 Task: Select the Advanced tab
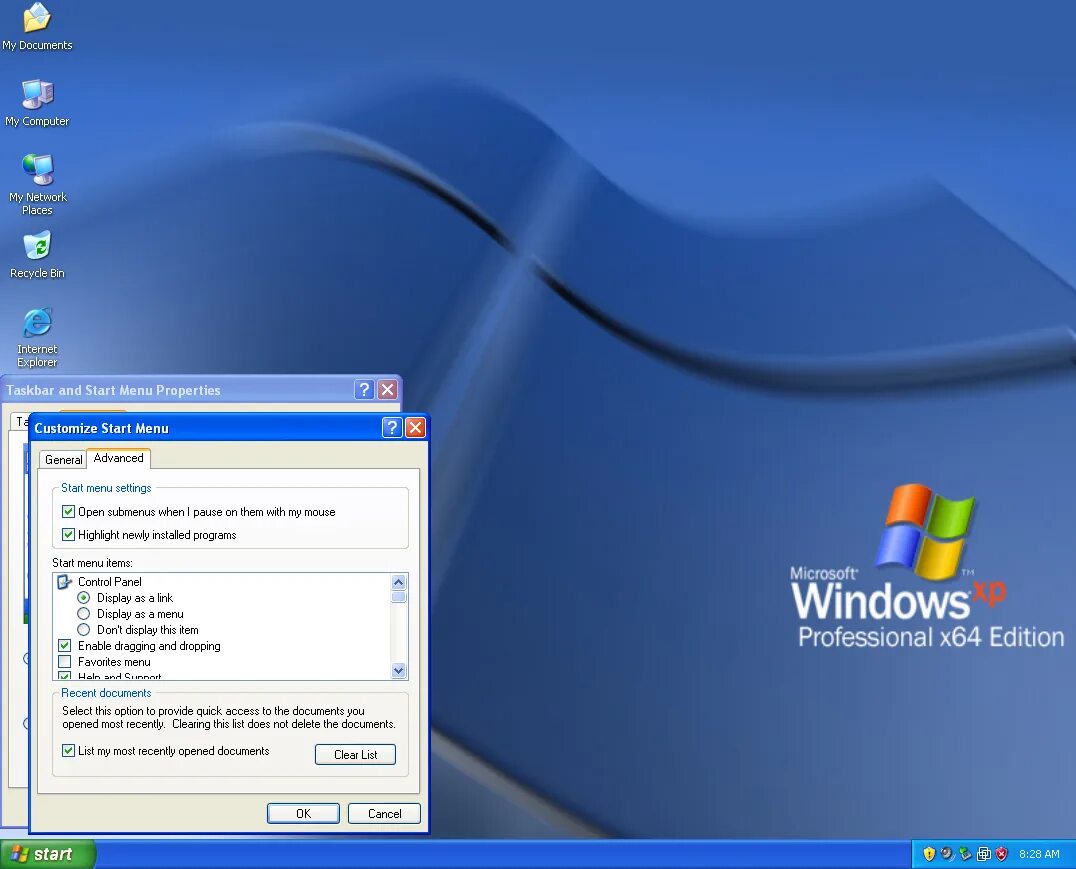(x=119, y=458)
